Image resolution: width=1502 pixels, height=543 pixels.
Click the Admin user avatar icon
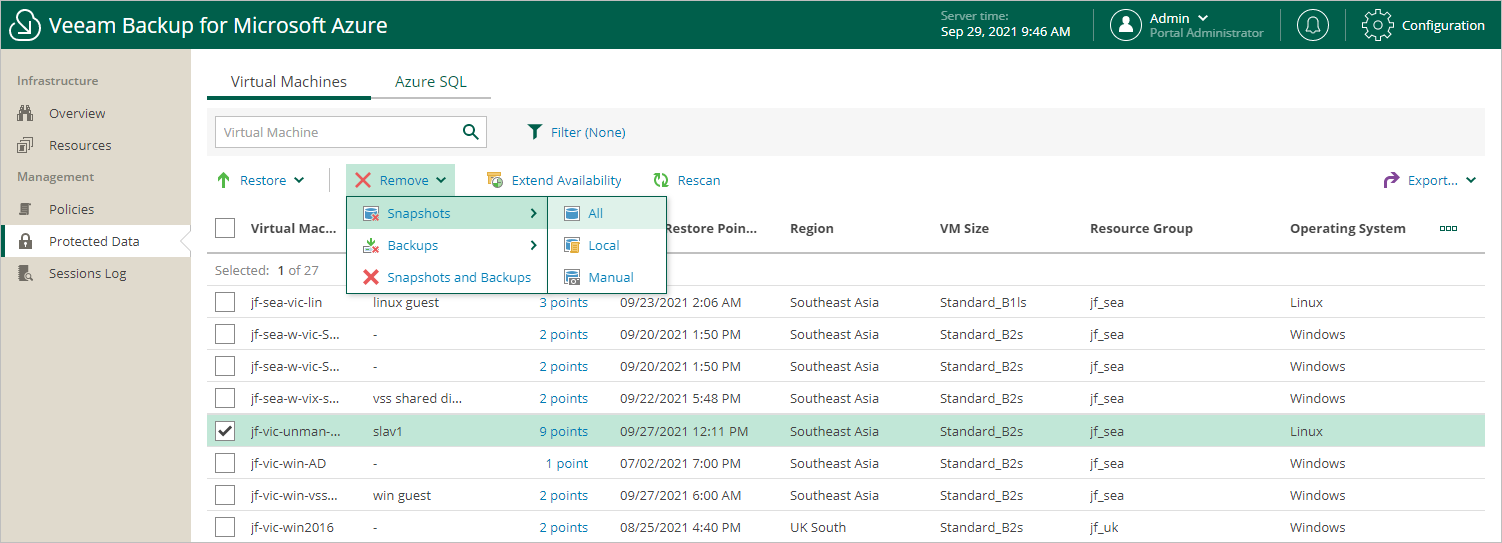(x=1126, y=25)
